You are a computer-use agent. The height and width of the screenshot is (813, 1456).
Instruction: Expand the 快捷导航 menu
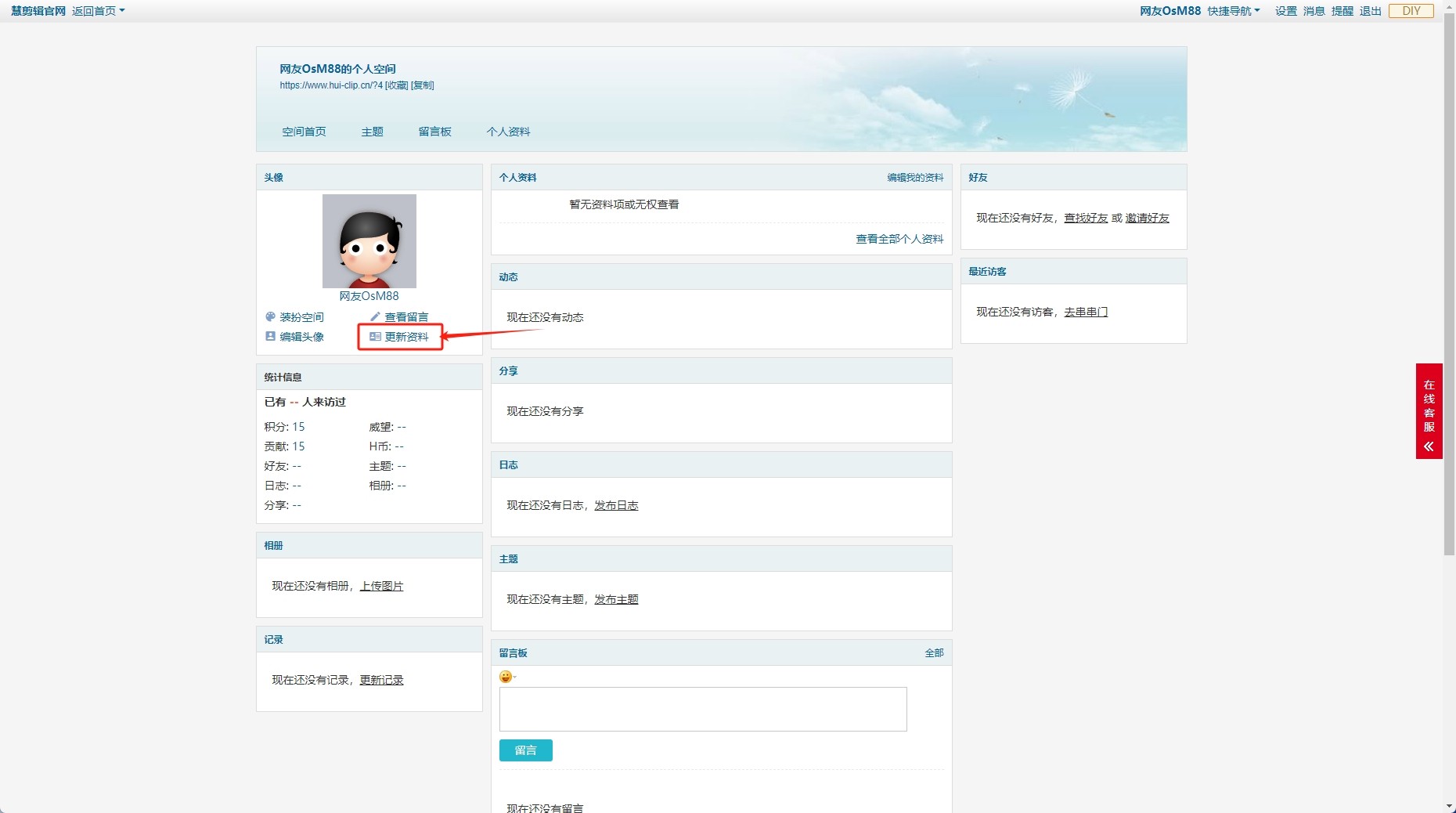pos(1234,11)
